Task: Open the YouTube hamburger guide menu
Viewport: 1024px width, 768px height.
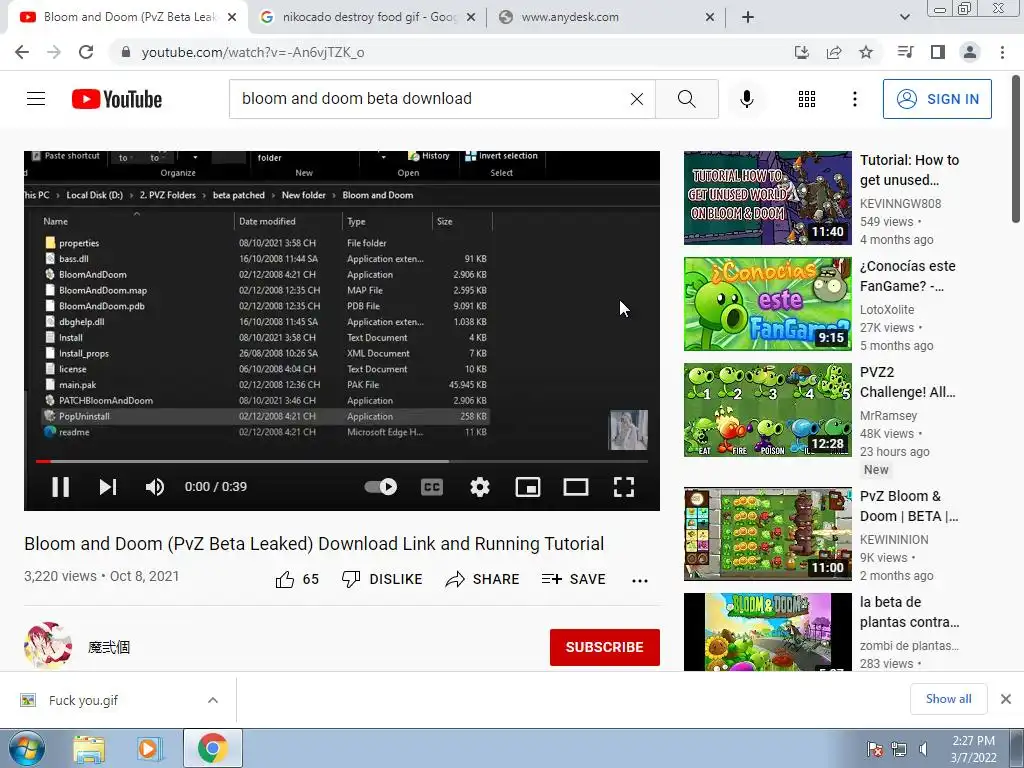Action: [x=36, y=99]
